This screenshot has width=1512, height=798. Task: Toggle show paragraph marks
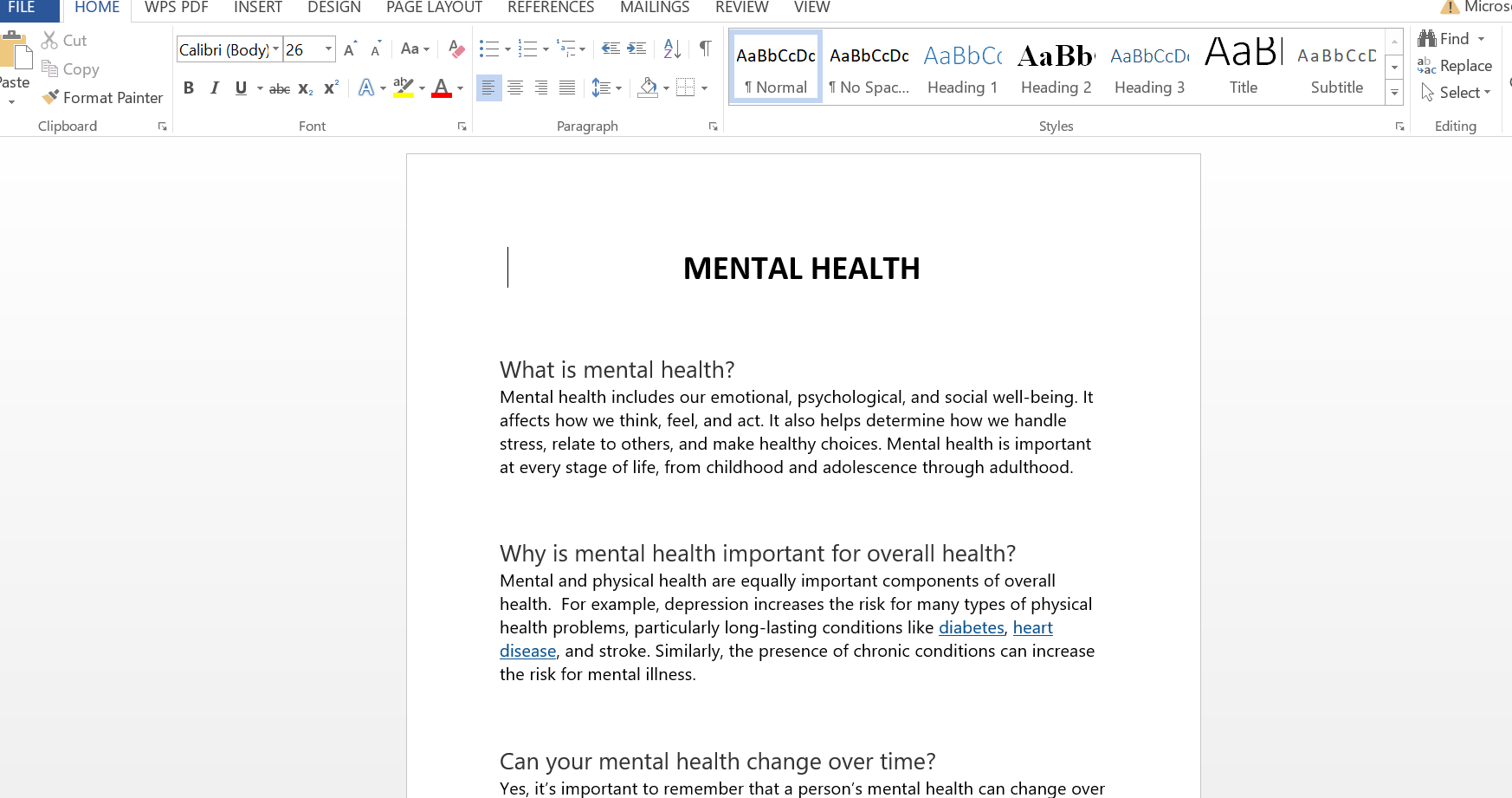[706, 49]
